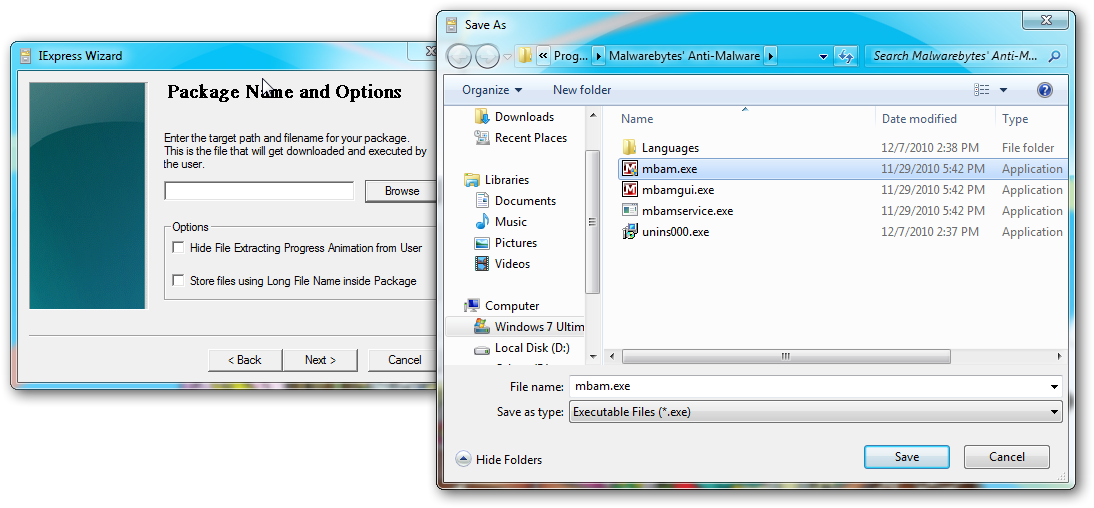Enable Hide File Extracting Progress Animation checkbox
Viewport: 1094px width, 508px height.
pyautogui.click(x=179, y=248)
